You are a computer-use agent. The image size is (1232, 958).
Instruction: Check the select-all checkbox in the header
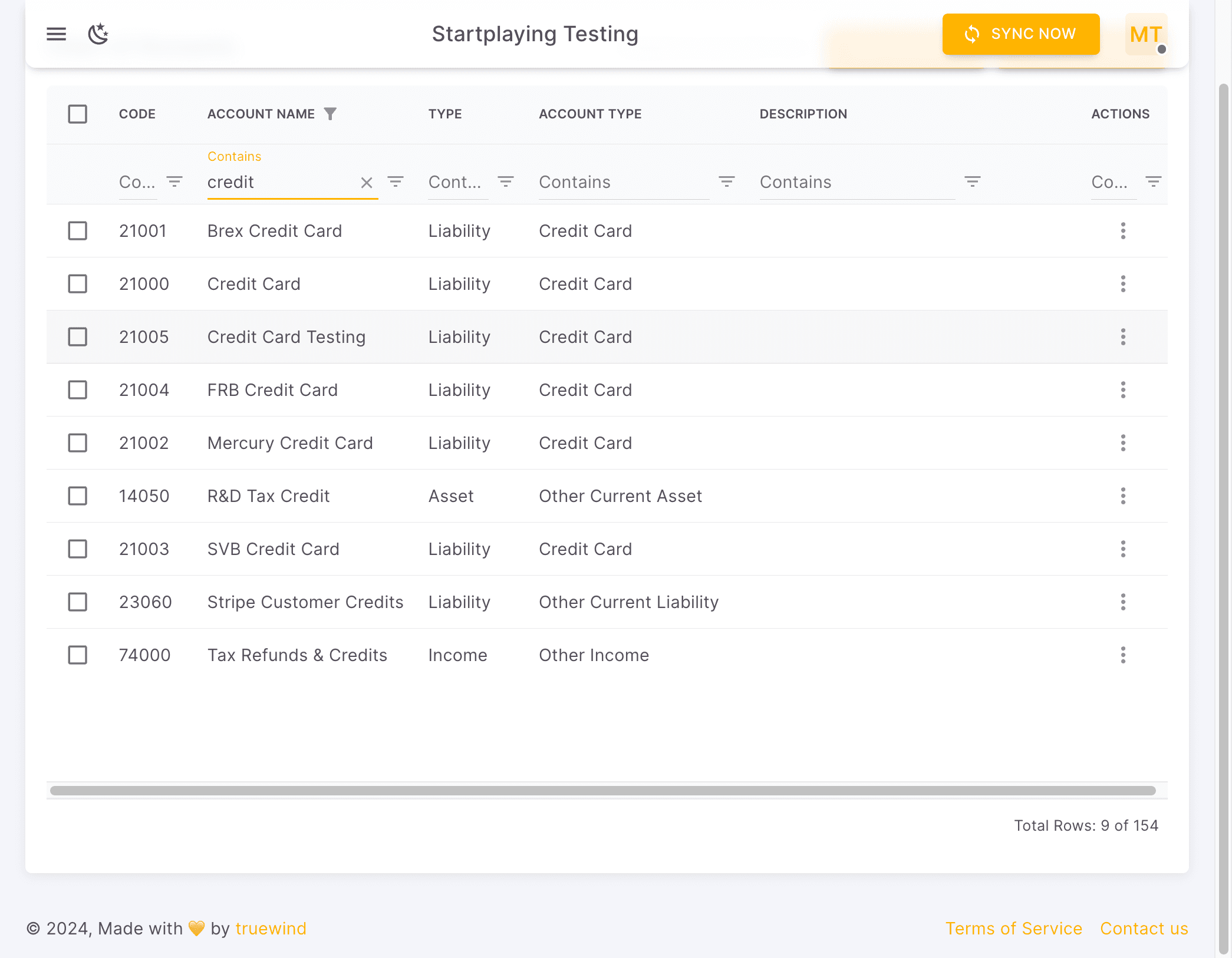point(77,114)
